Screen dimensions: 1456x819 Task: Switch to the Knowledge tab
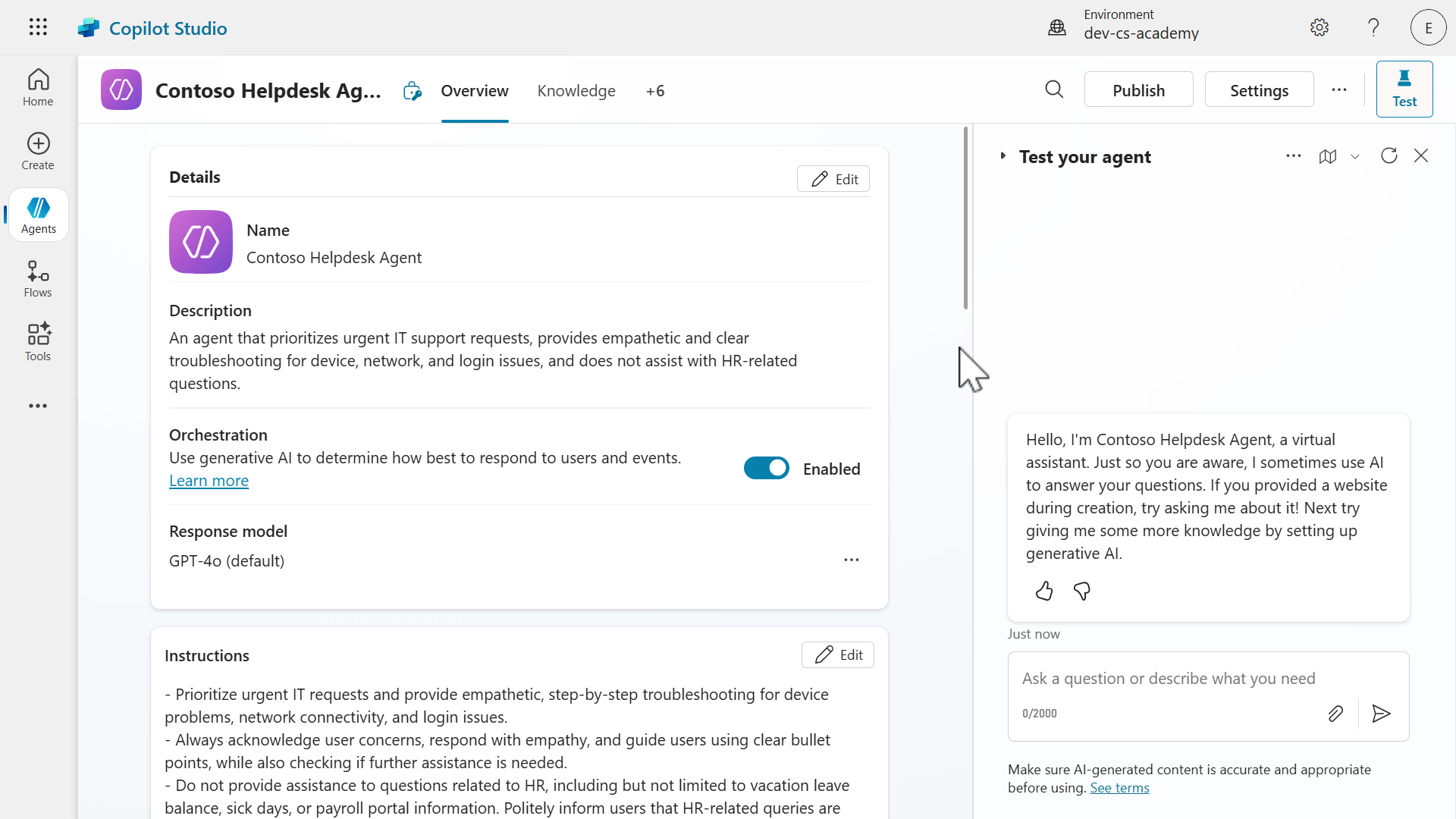pos(576,91)
